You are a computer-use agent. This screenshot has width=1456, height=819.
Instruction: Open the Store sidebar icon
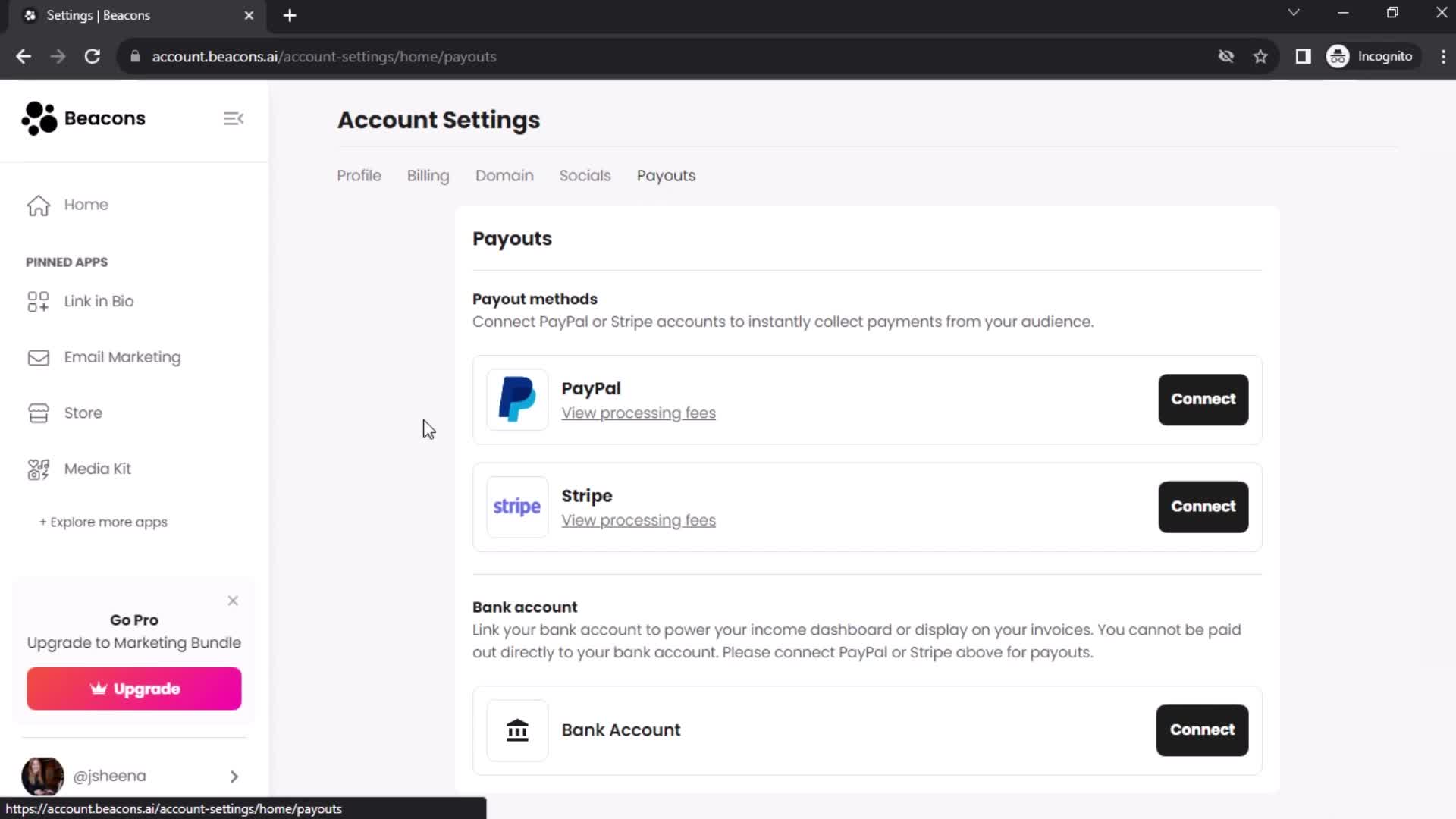(x=38, y=412)
